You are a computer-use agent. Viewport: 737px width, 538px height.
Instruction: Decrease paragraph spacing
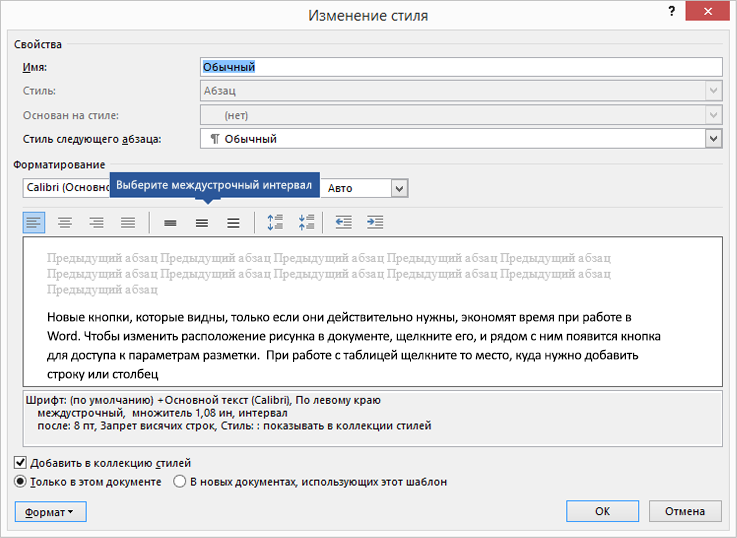pyautogui.click(x=306, y=222)
